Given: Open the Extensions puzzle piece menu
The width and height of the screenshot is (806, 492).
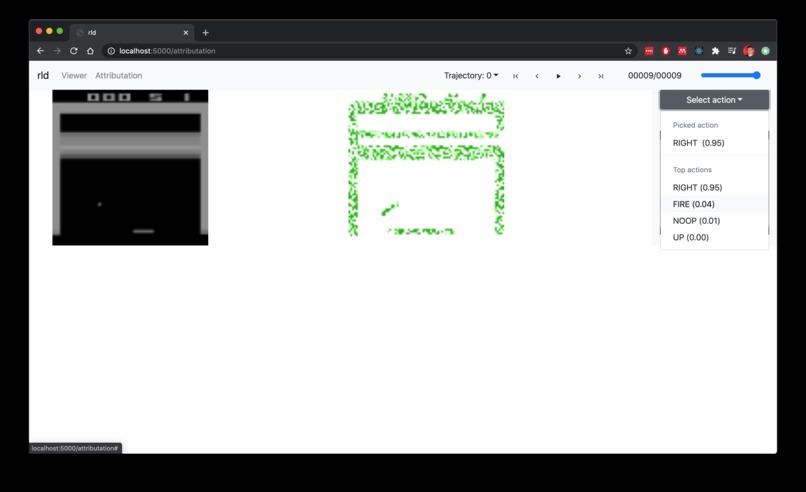Looking at the screenshot, I should [715, 51].
